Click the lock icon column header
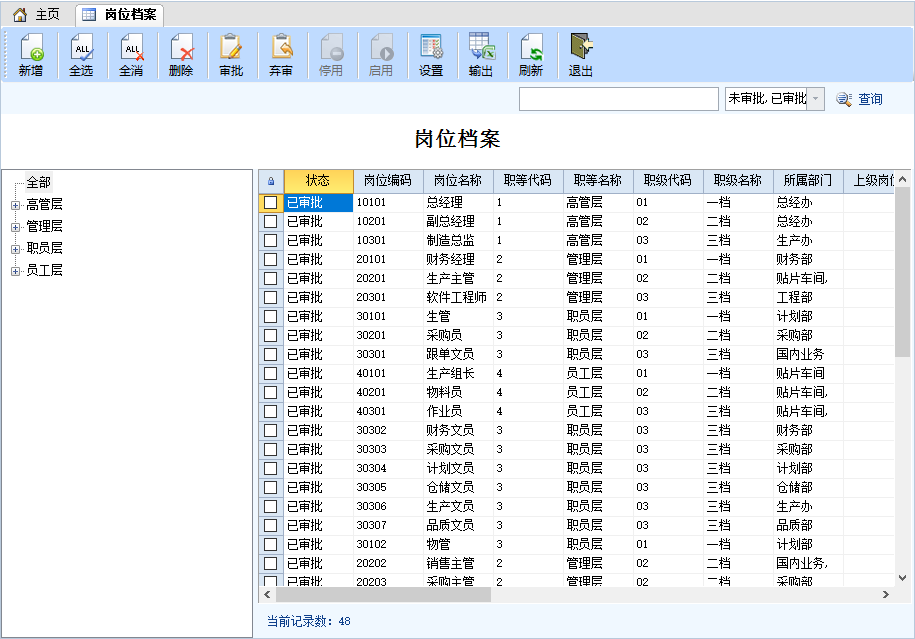This screenshot has width=915, height=639. (271, 181)
